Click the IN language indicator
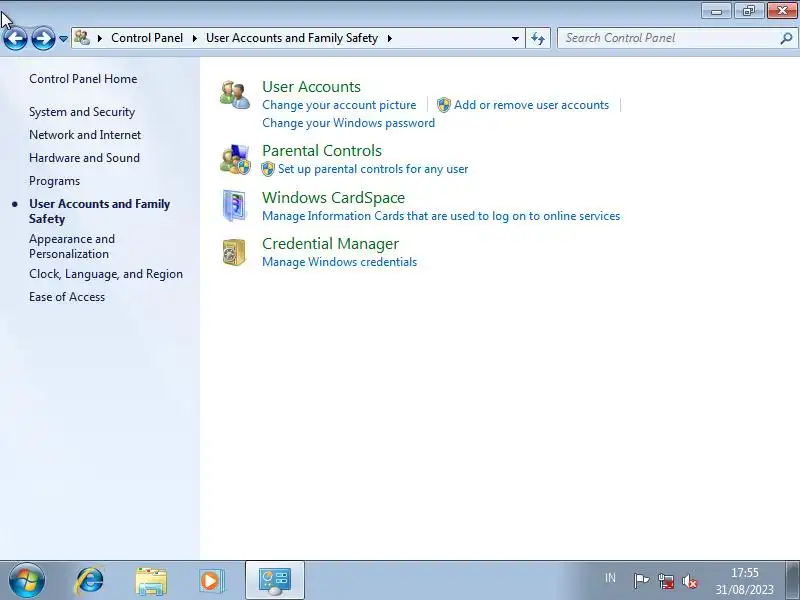 (610, 578)
